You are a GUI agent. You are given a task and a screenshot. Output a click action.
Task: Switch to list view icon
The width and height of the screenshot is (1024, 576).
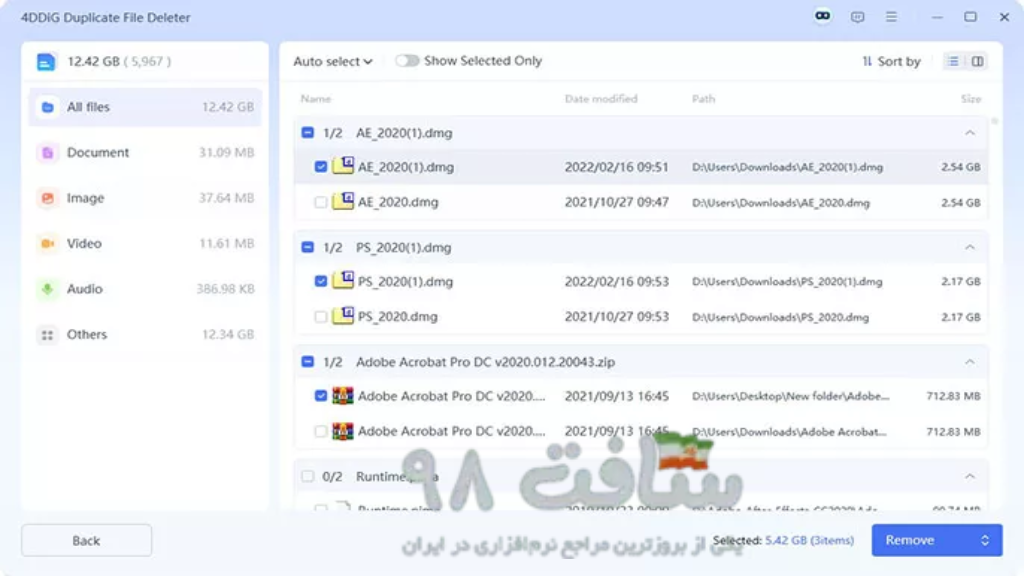[x=953, y=61]
